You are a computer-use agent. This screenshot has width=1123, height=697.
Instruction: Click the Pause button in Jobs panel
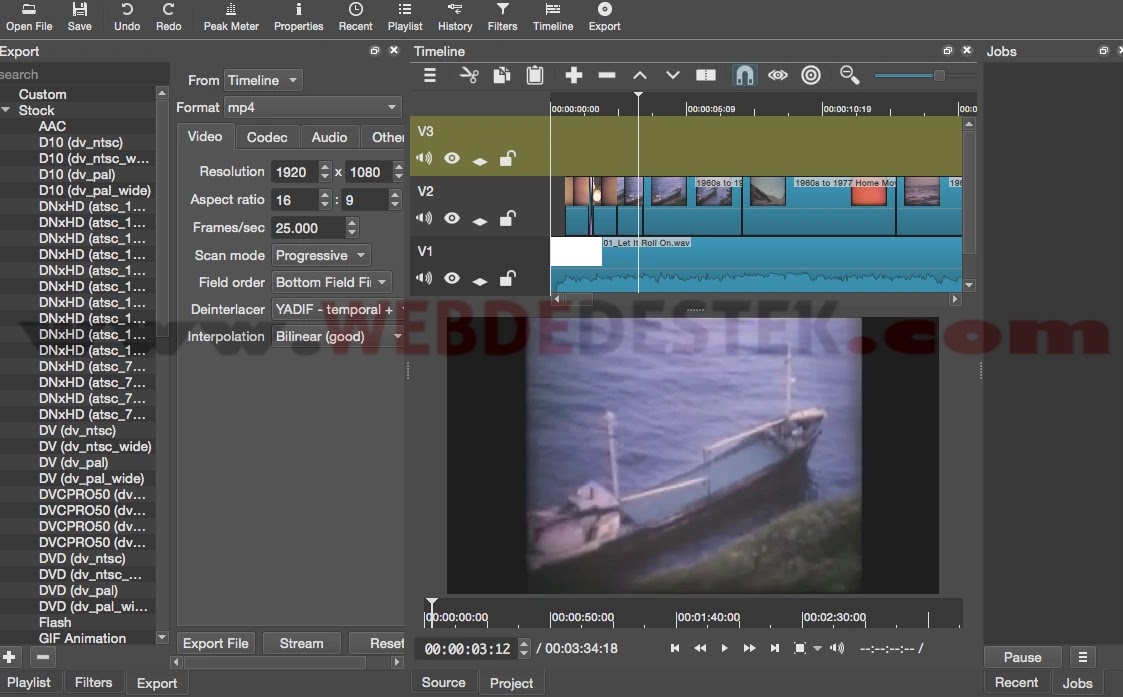(1022, 657)
